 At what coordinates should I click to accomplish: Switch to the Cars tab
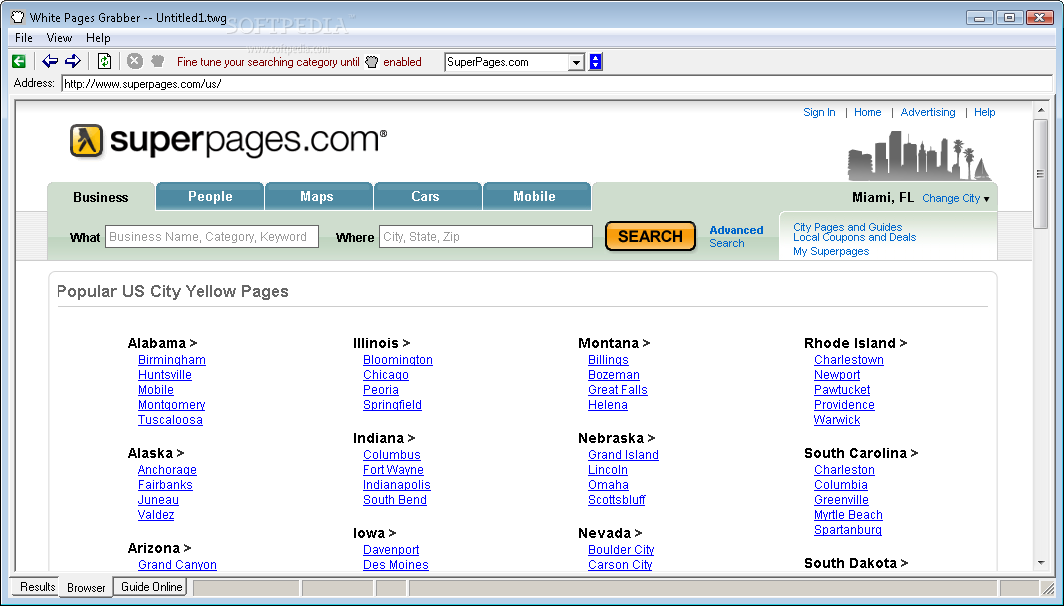click(x=428, y=196)
